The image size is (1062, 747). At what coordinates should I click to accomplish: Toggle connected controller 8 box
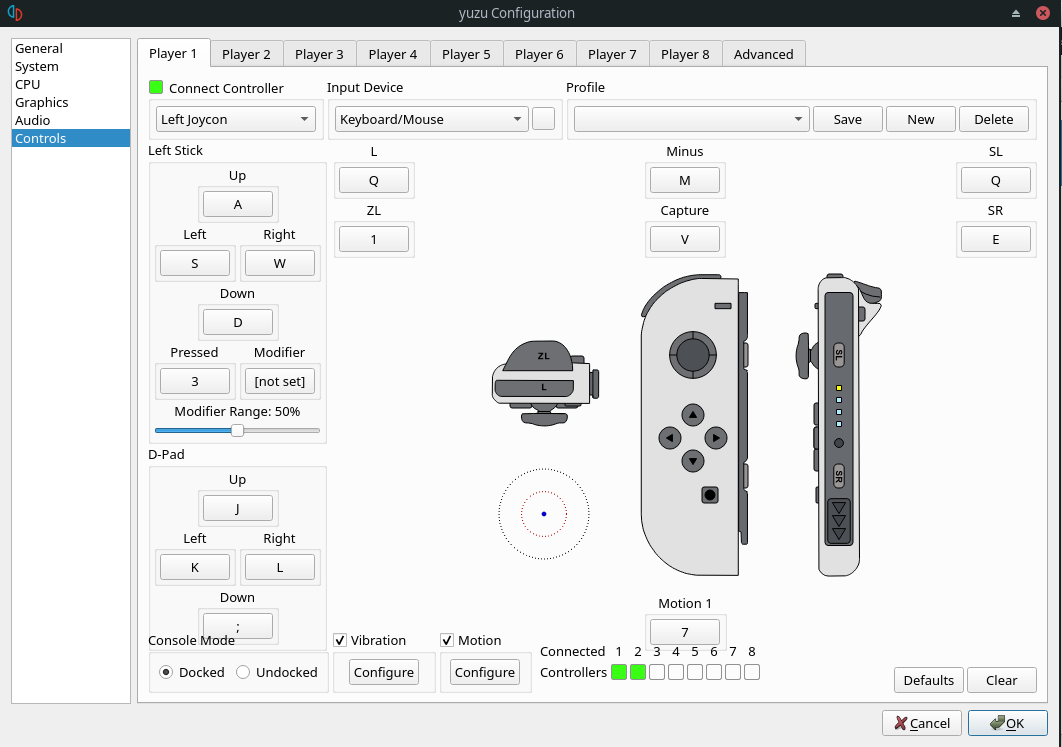point(752,672)
